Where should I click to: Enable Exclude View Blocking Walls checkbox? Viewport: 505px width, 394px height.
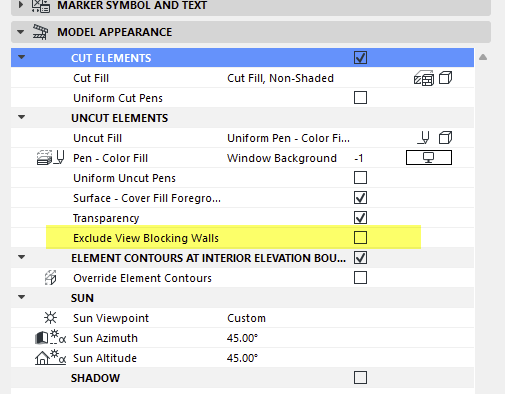point(360,238)
